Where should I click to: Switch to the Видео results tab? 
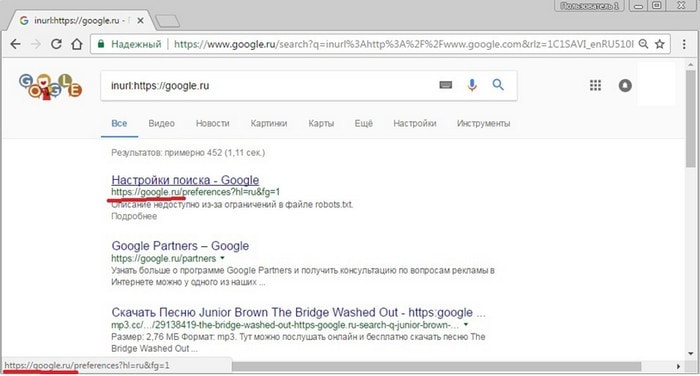click(x=161, y=123)
